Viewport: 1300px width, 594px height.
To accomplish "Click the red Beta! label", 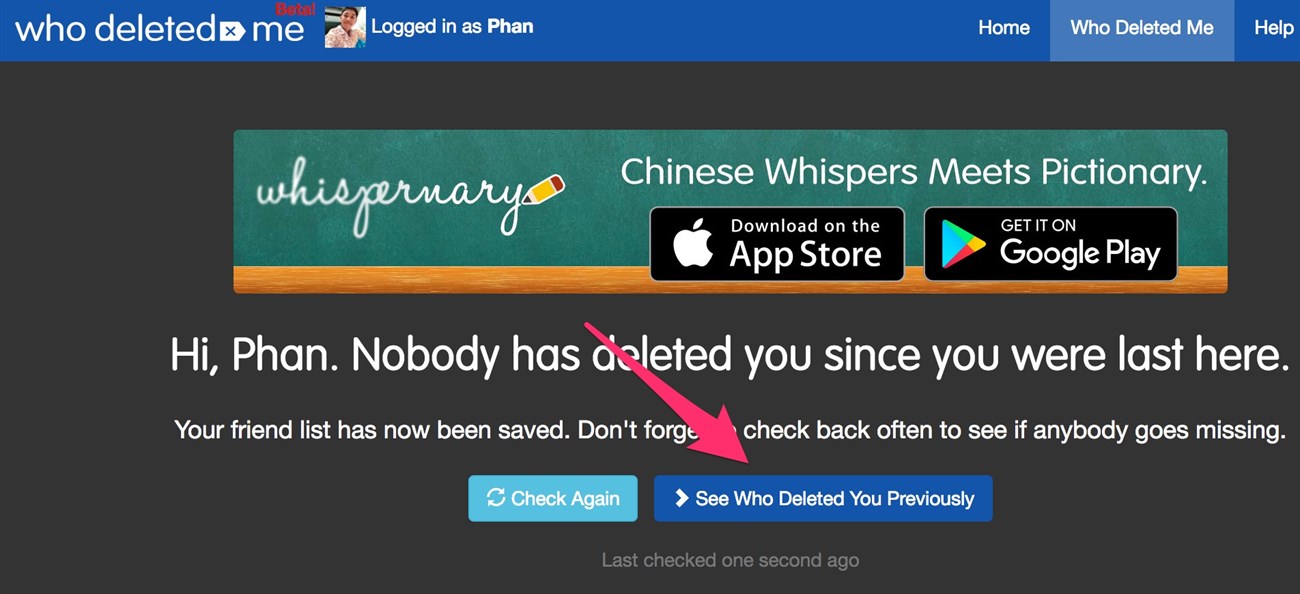I will point(295,9).
